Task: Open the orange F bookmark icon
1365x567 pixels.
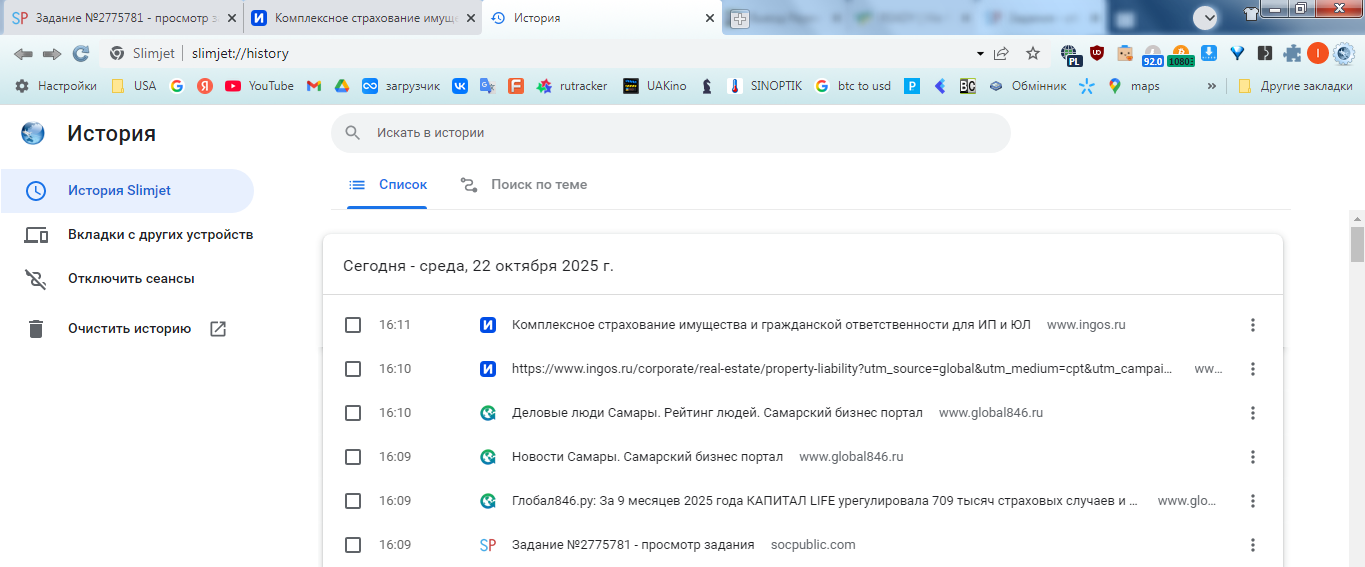Action: click(x=516, y=86)
